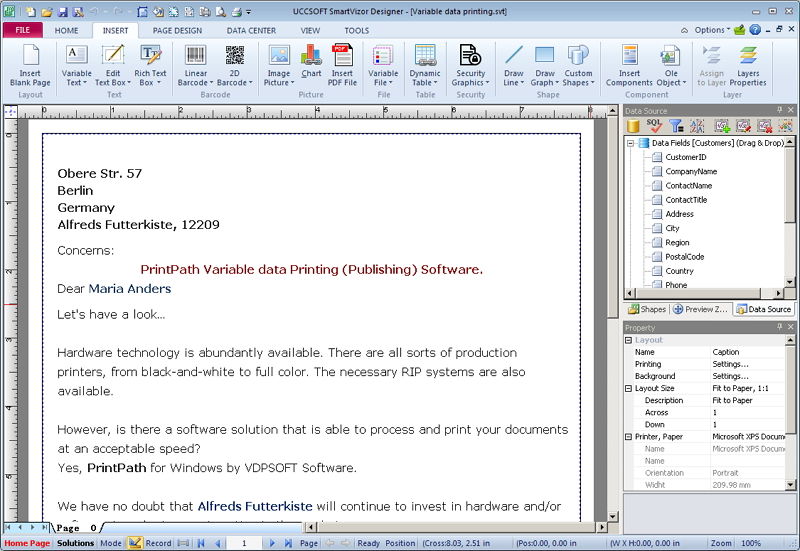Click the help question mark icon
This screenshot has width=800, height=551.
(x=755, y=30)
